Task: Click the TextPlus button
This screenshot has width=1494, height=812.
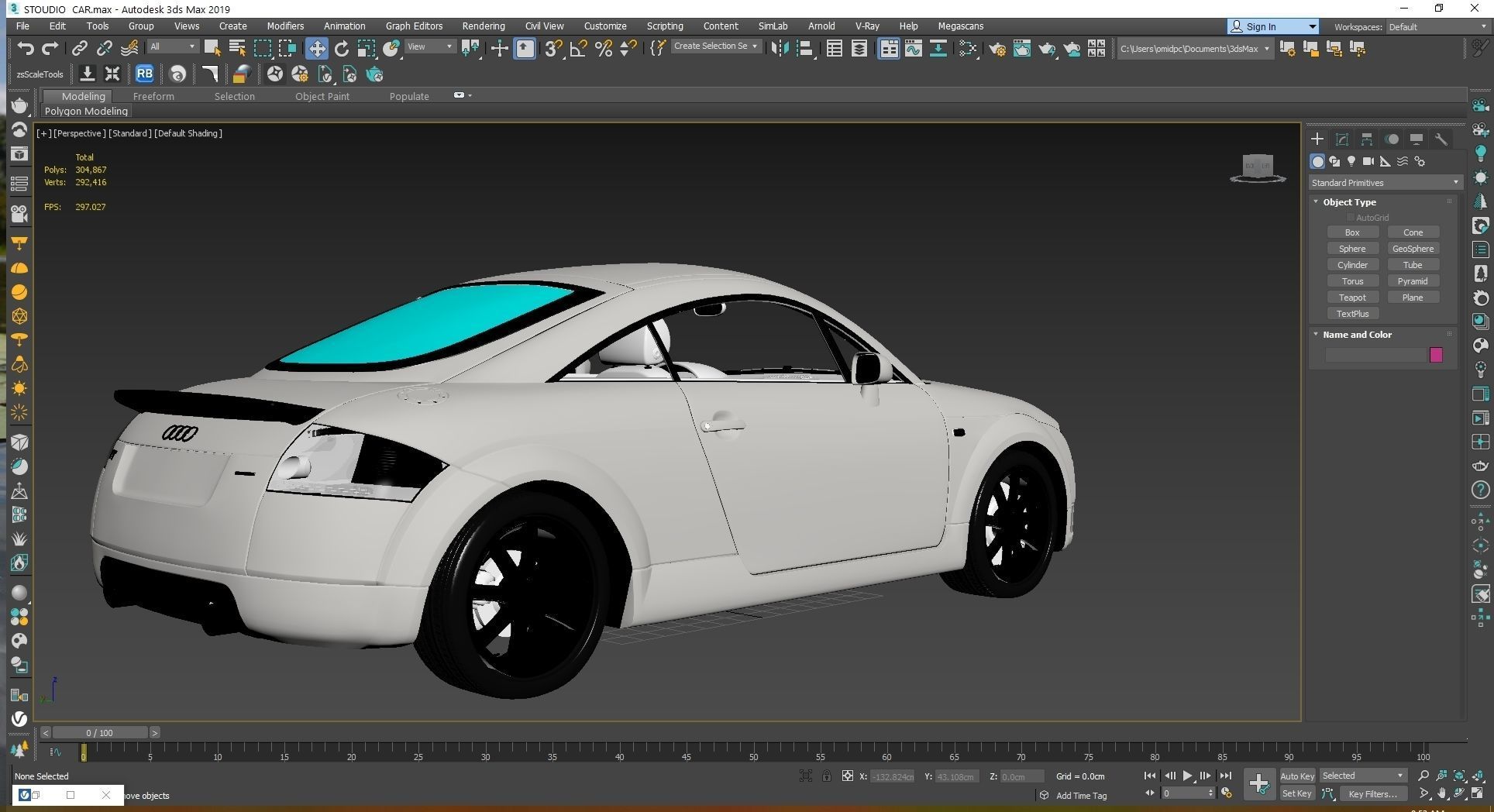Action: point(1352,314)
